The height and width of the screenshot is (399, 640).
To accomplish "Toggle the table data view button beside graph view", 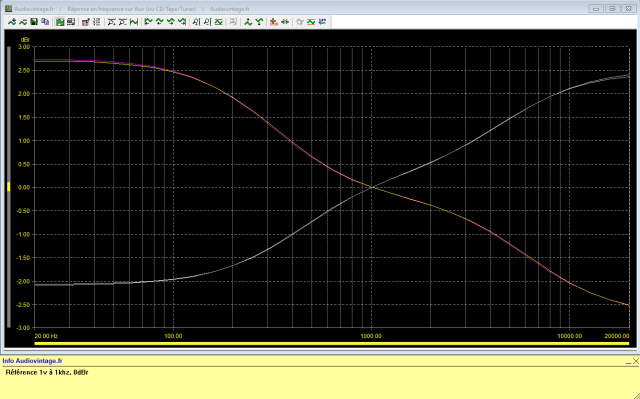I will click(71, 22).
